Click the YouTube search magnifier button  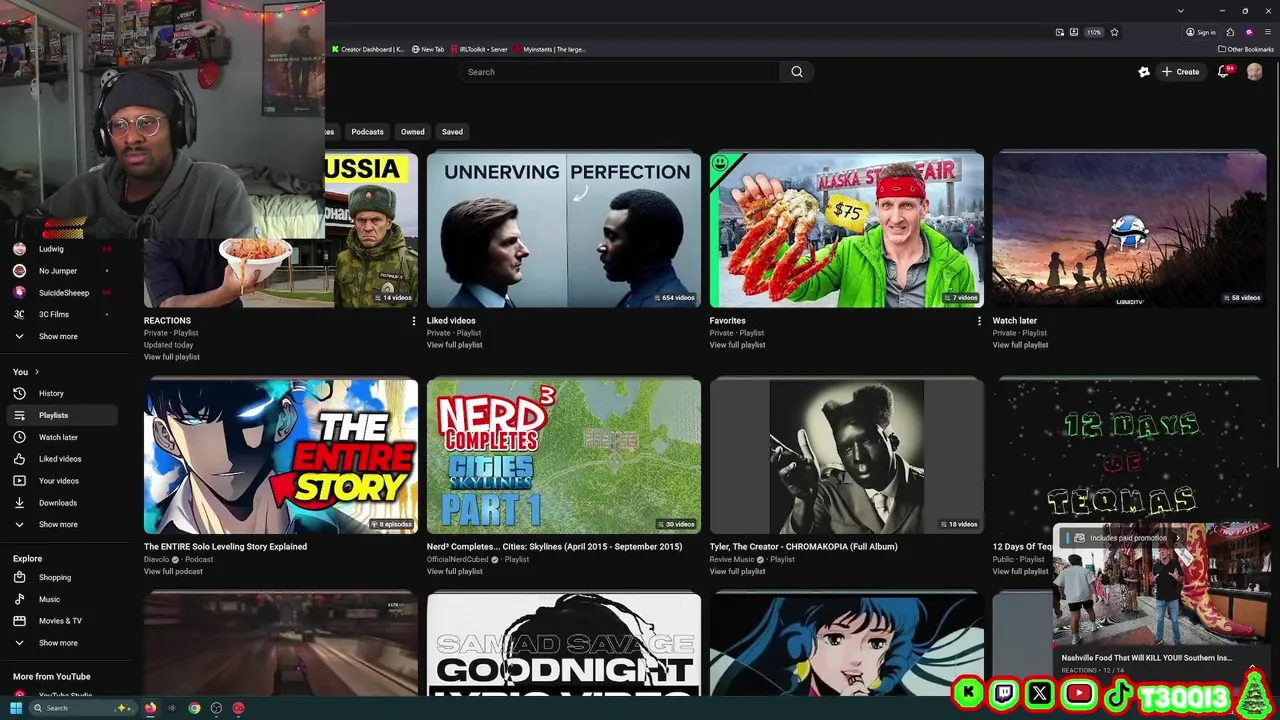(797, 72)
